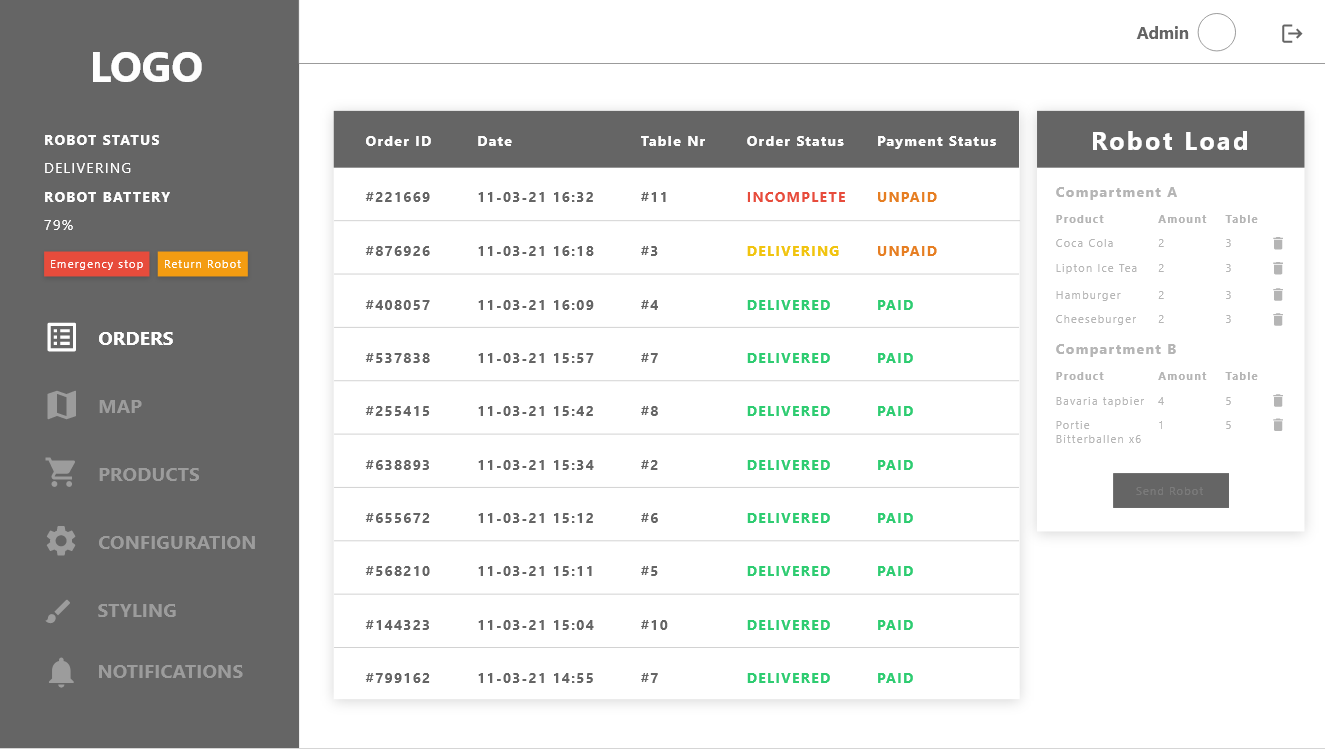Image resolution: width=1325 pixels, height=749 pixels.
Task: Click the Configuration gear icon
Action: click(62, 542)
